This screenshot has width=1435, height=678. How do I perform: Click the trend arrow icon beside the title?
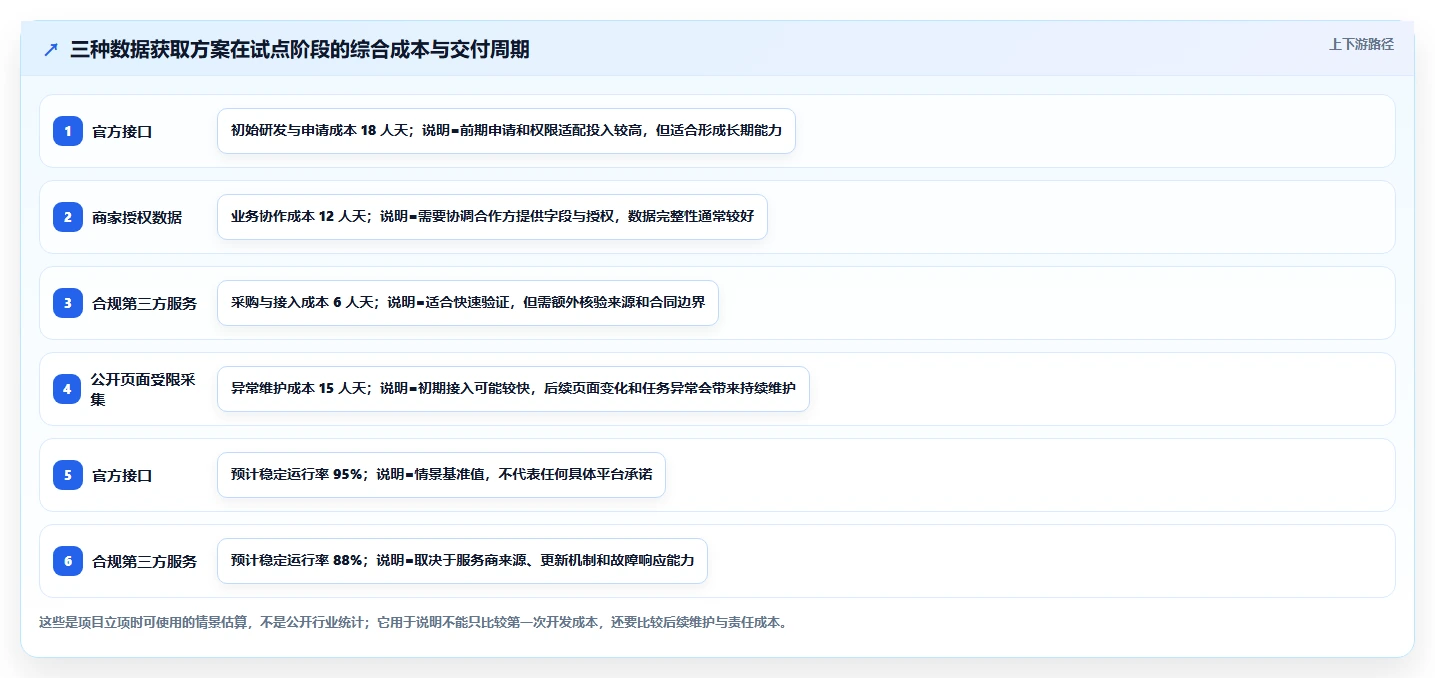tap(51, 50)
